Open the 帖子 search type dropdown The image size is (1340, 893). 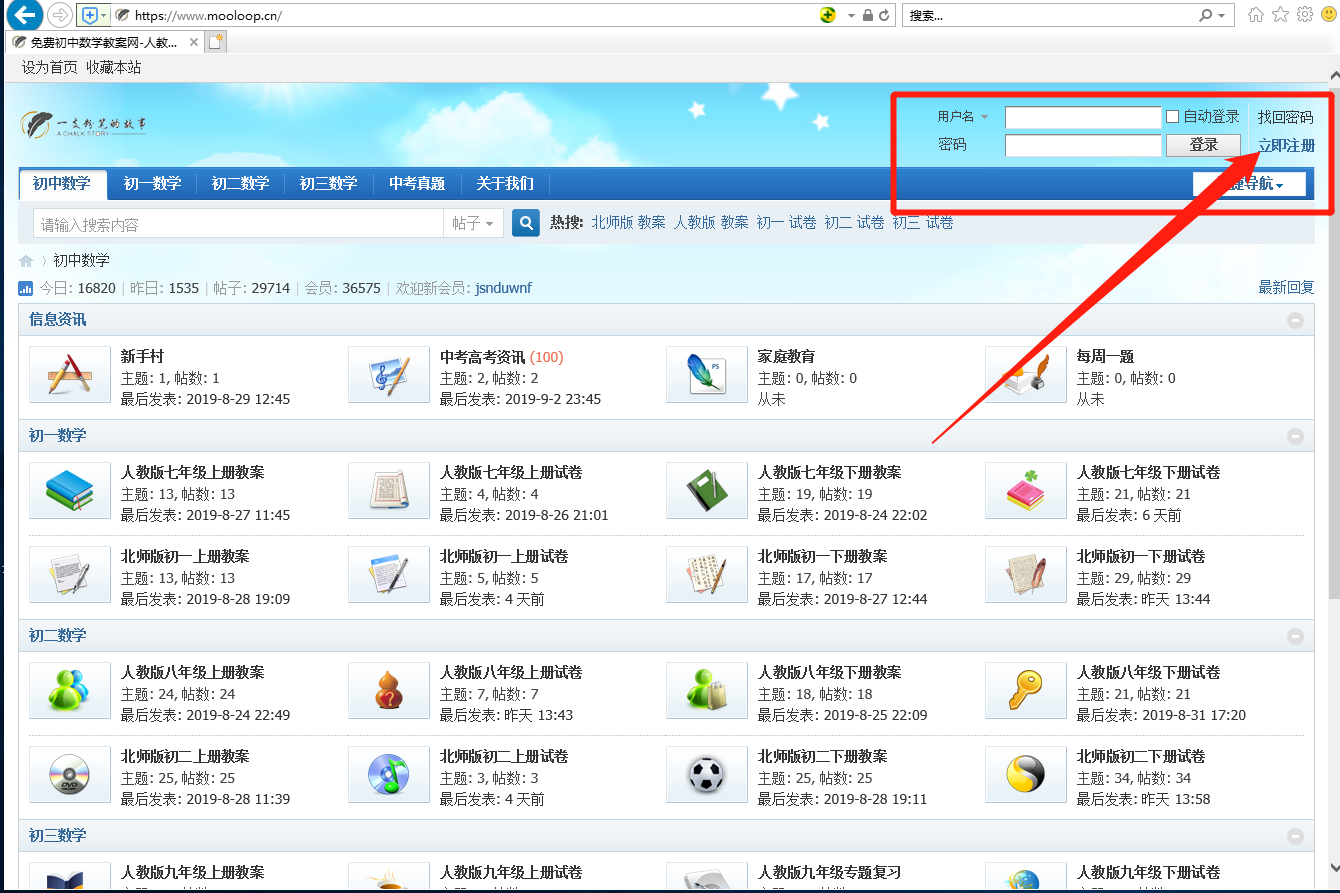coord(473,223)
